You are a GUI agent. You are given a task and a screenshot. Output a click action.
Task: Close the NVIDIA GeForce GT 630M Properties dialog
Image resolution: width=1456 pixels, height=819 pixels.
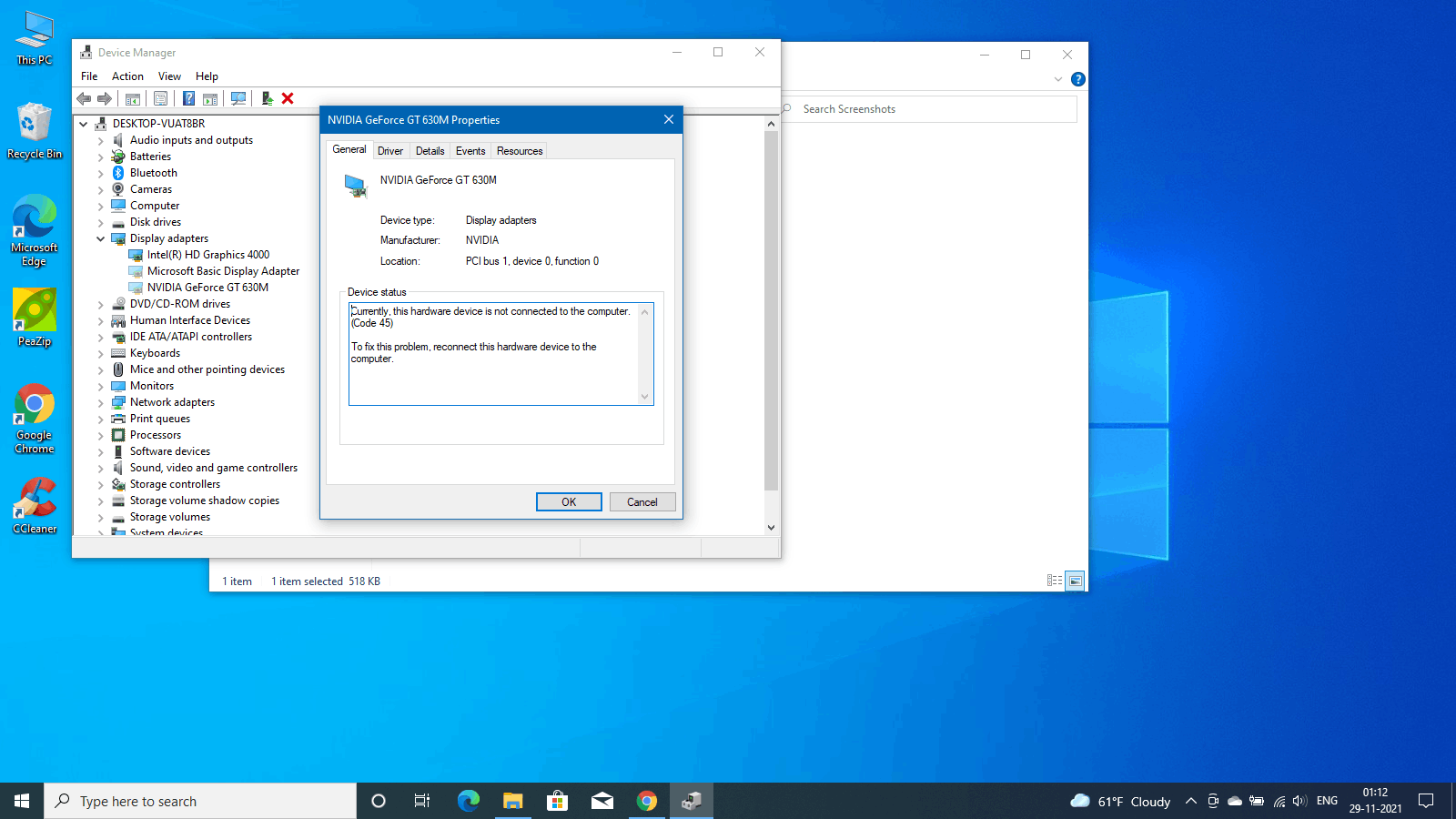coord(669,119)
